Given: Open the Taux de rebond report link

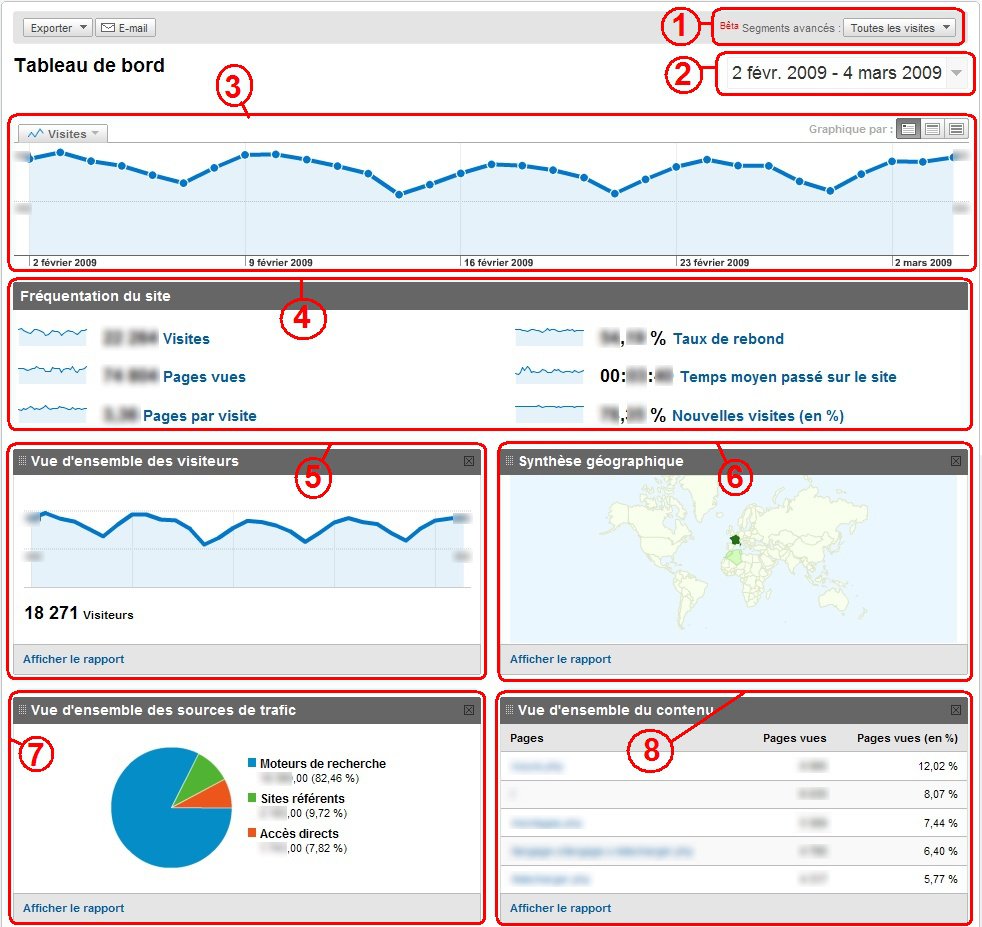Looking at the screenshot, I should point(728,339).
